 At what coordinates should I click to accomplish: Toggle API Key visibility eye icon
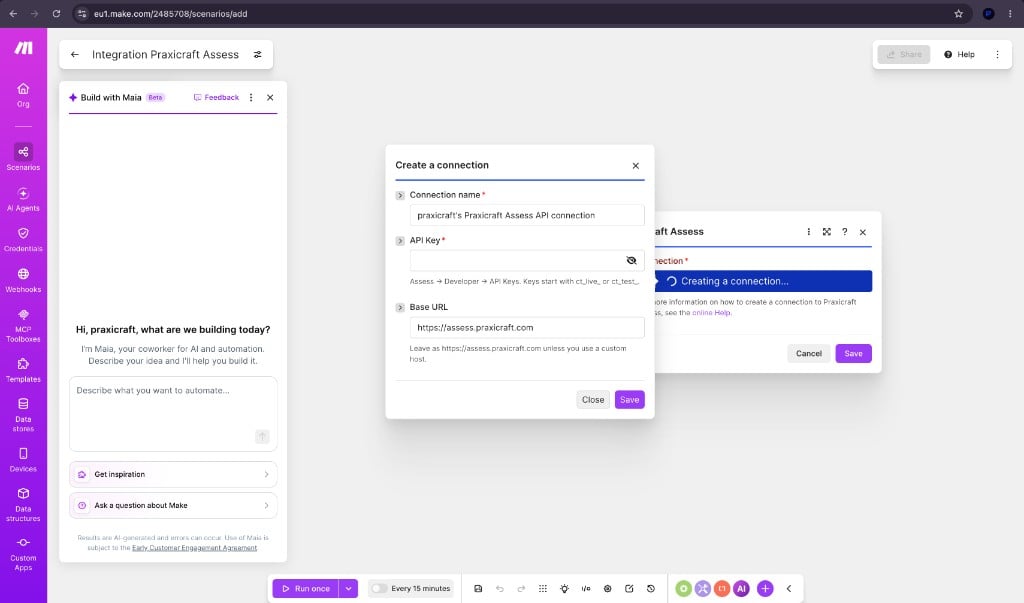tap(631, 261)
